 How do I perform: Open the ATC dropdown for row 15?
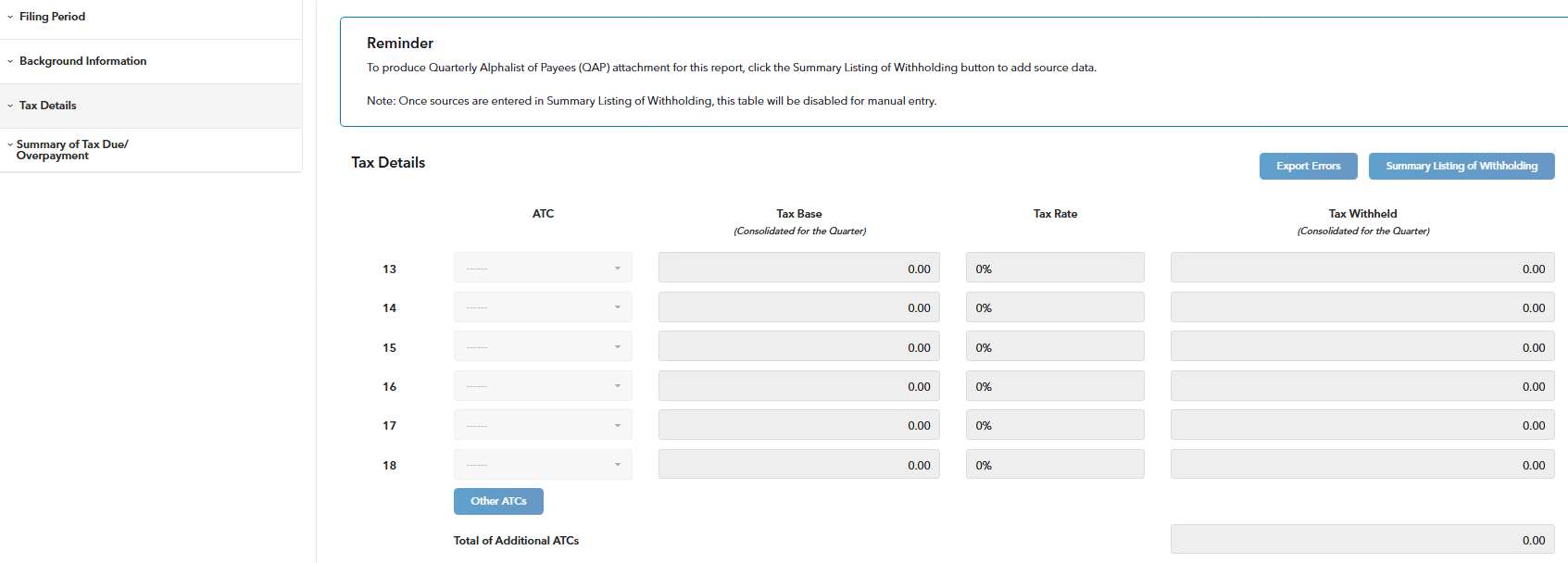(x=543, y=347)
